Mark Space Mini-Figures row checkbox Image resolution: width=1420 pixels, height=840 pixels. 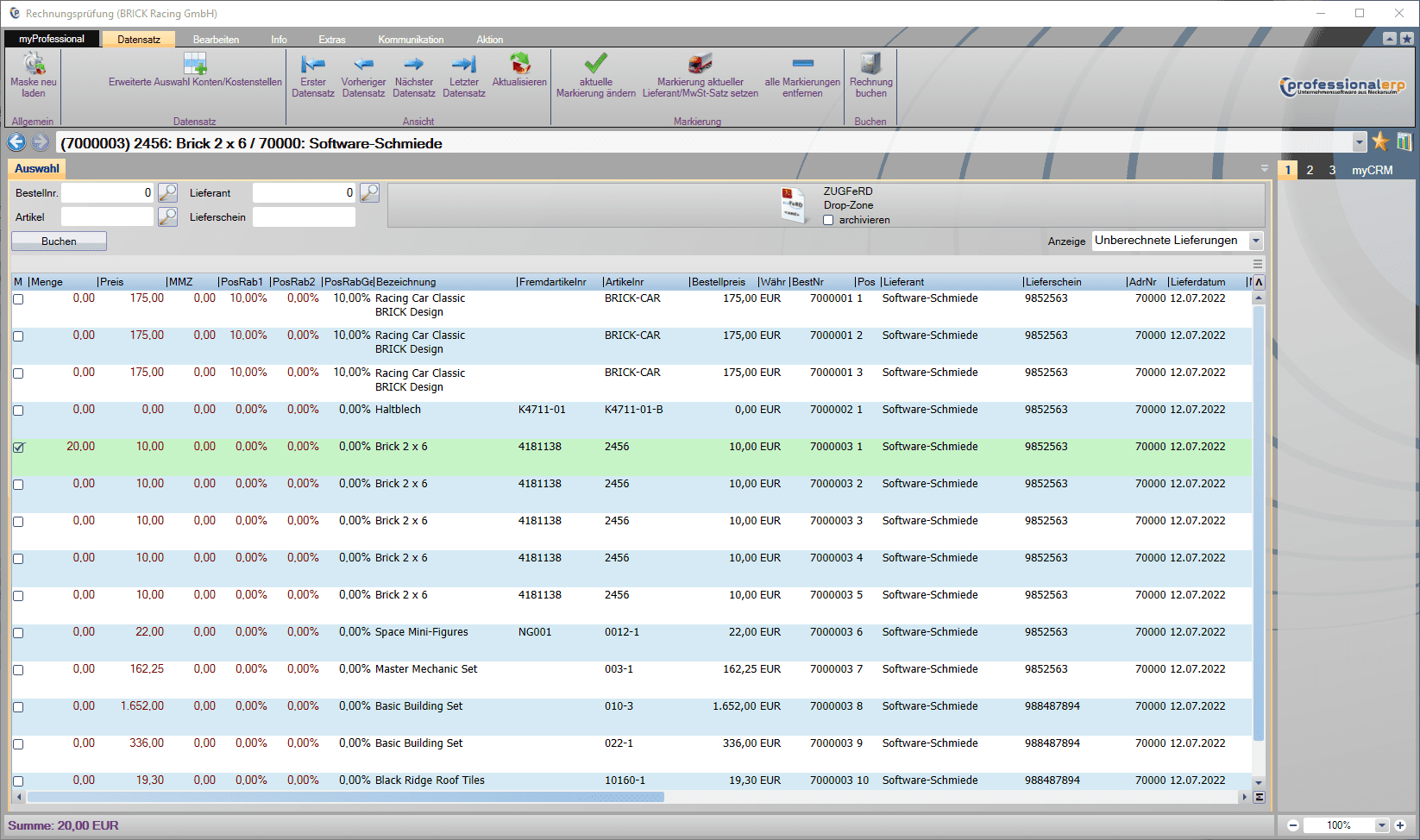coord(18,633)
